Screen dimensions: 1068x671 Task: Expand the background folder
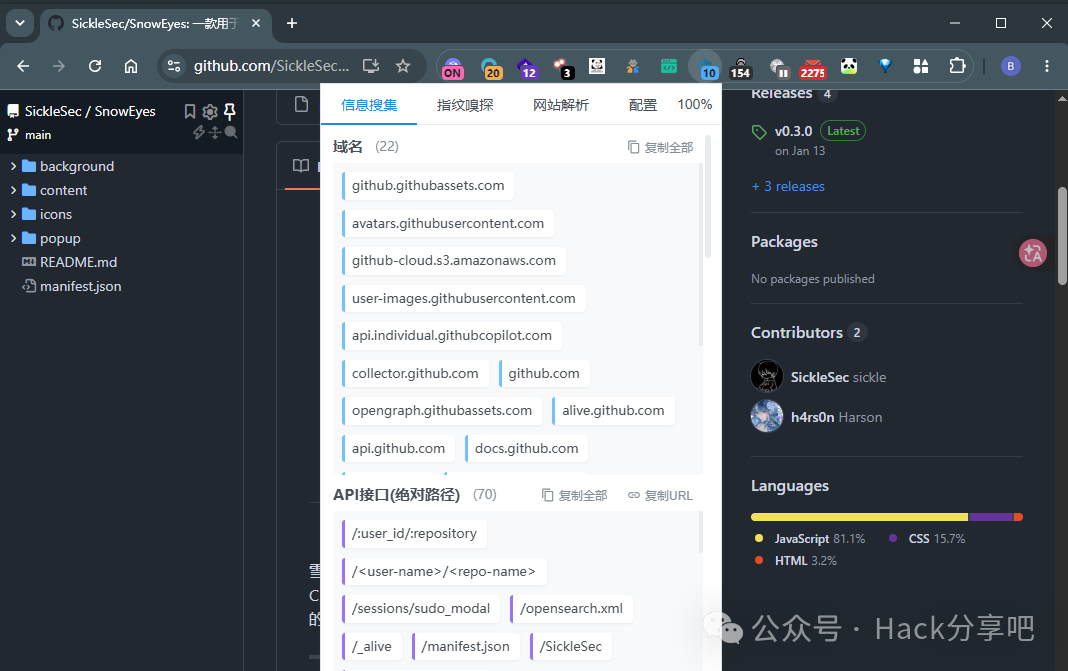click(x=13, y=166)
